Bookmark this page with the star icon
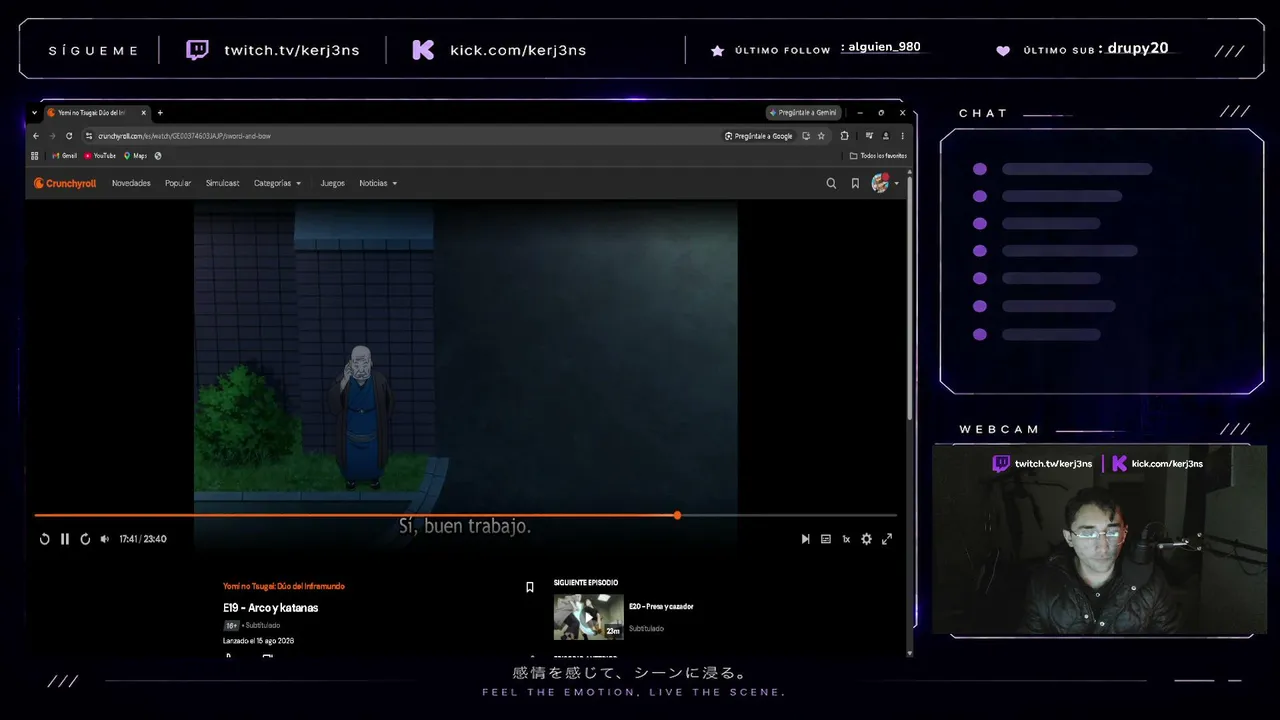 821,136
